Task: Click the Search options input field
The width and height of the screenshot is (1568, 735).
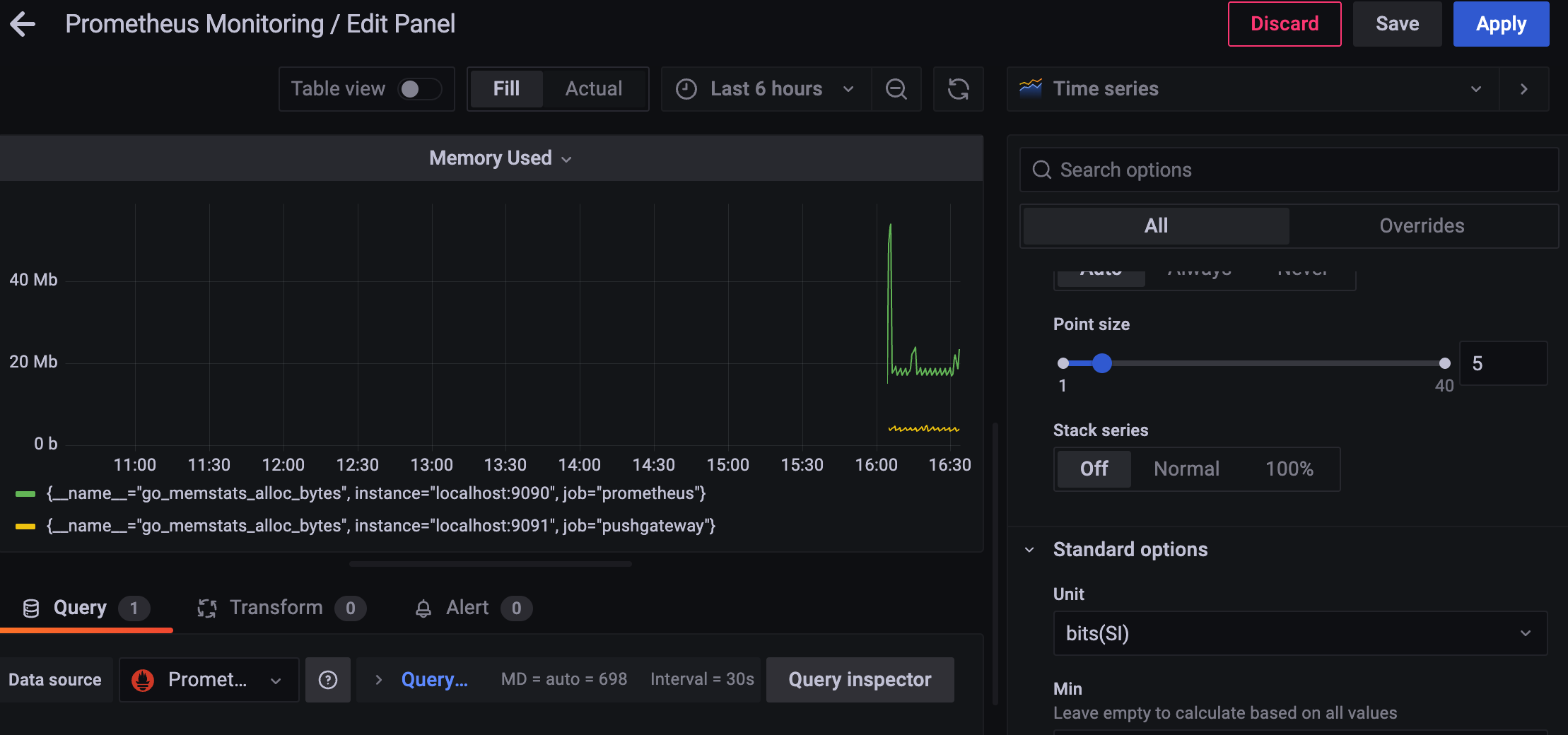Action: (x=1289, y=170)
